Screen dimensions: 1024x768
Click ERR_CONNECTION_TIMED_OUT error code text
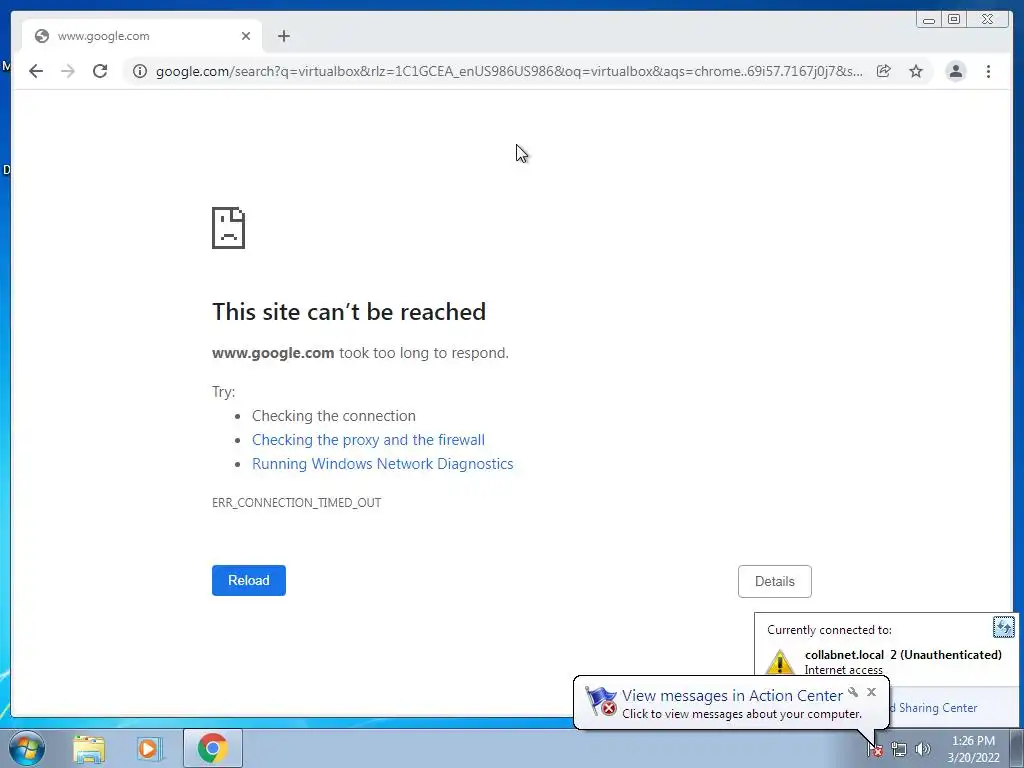[x=296, y=502]
